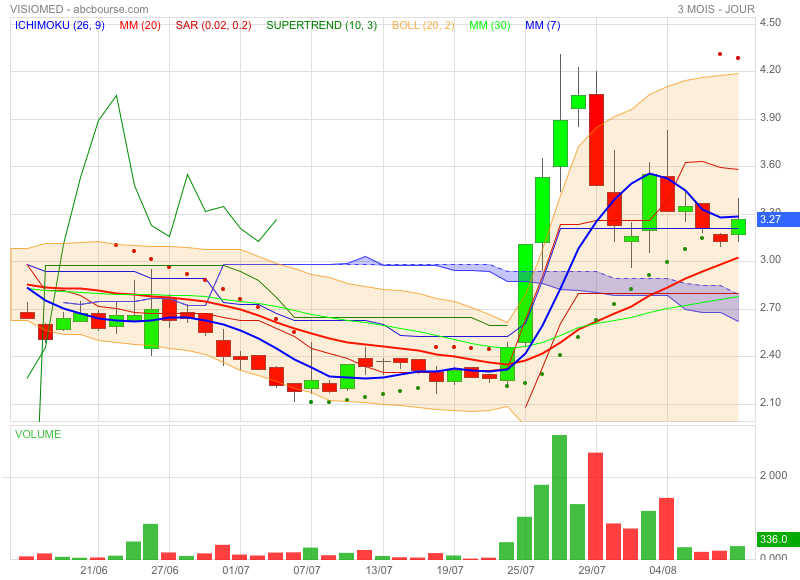Click the green MM (30) legend label

490,25
